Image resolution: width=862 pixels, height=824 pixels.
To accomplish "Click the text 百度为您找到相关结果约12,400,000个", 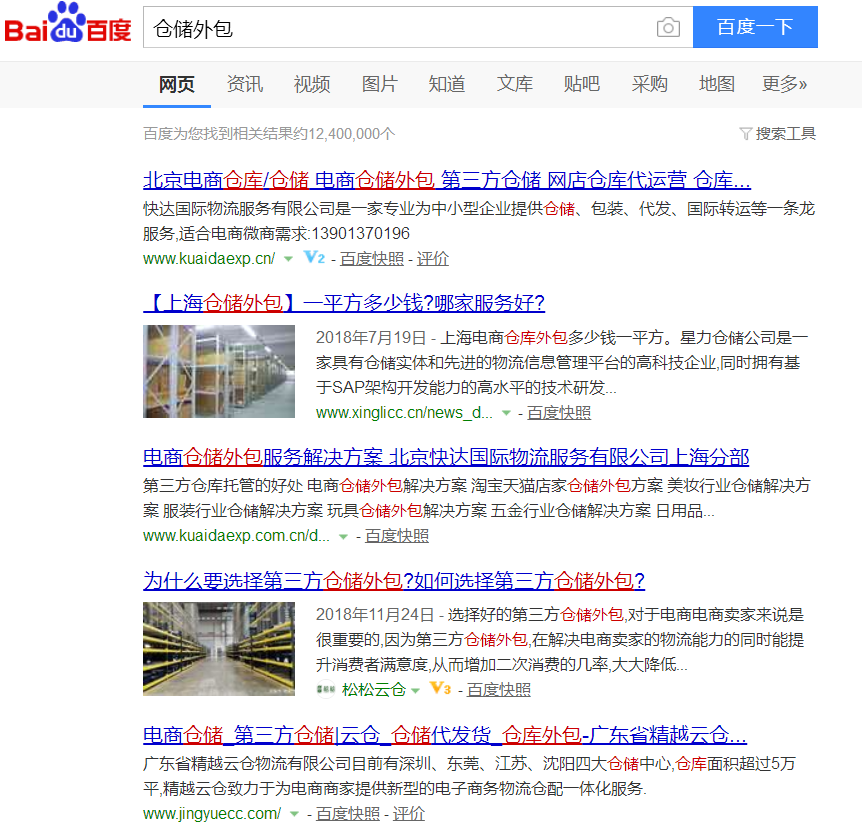I will pos(269,134).
